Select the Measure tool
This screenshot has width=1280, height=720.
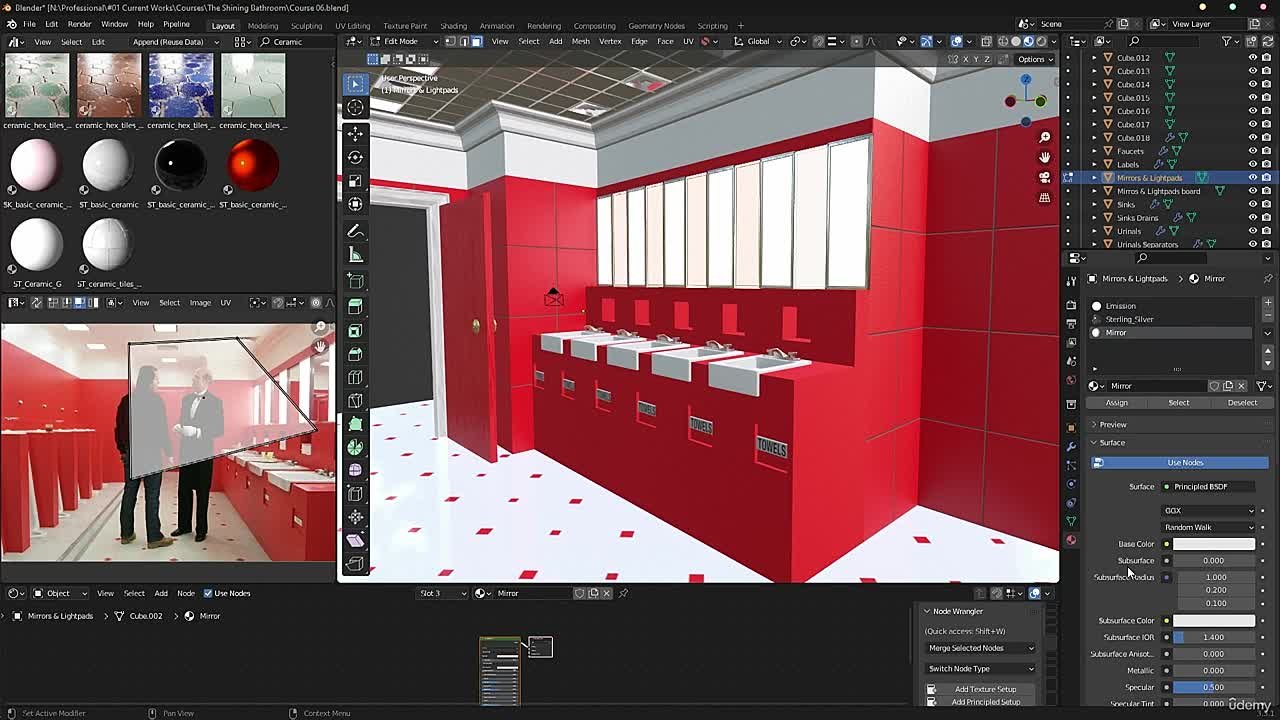[355, 255]
